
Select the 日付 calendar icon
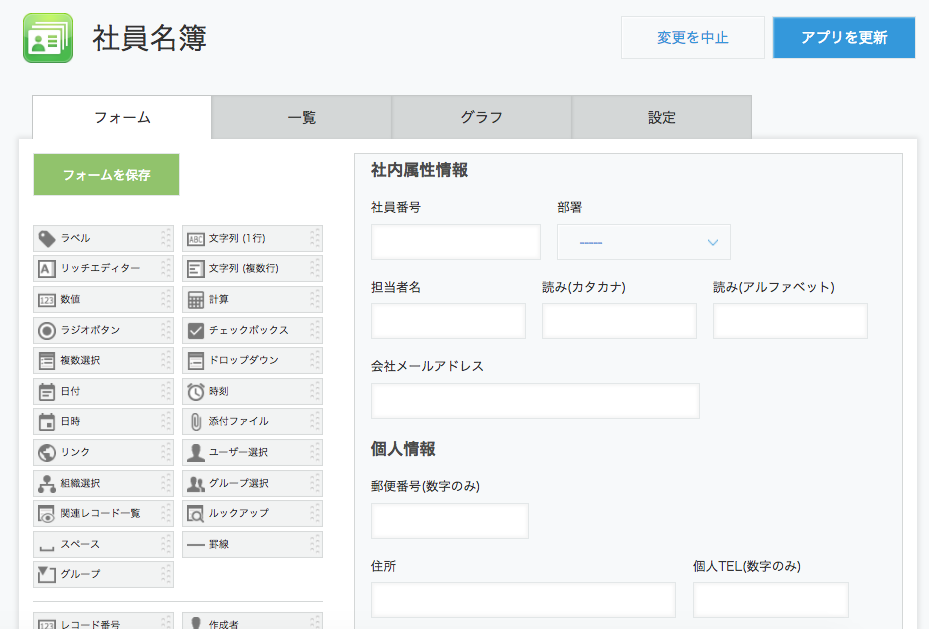point(47,391)
